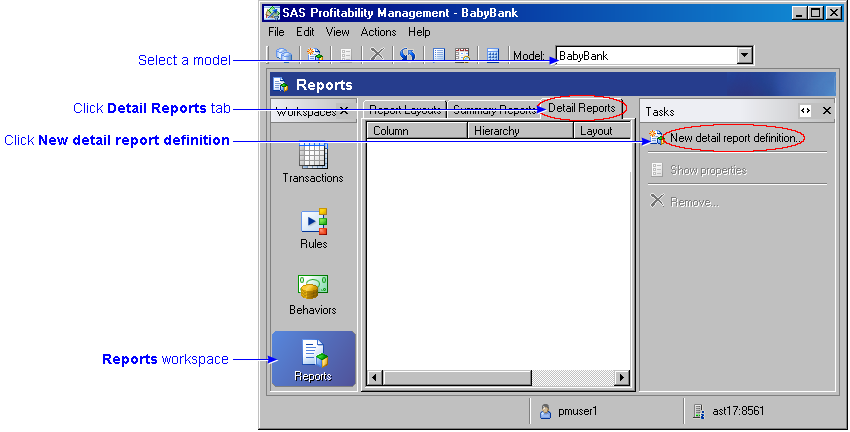Viewport: 850px width, 432px height.
Task: Select the Reports workspace icon
Action: (313, 358)
